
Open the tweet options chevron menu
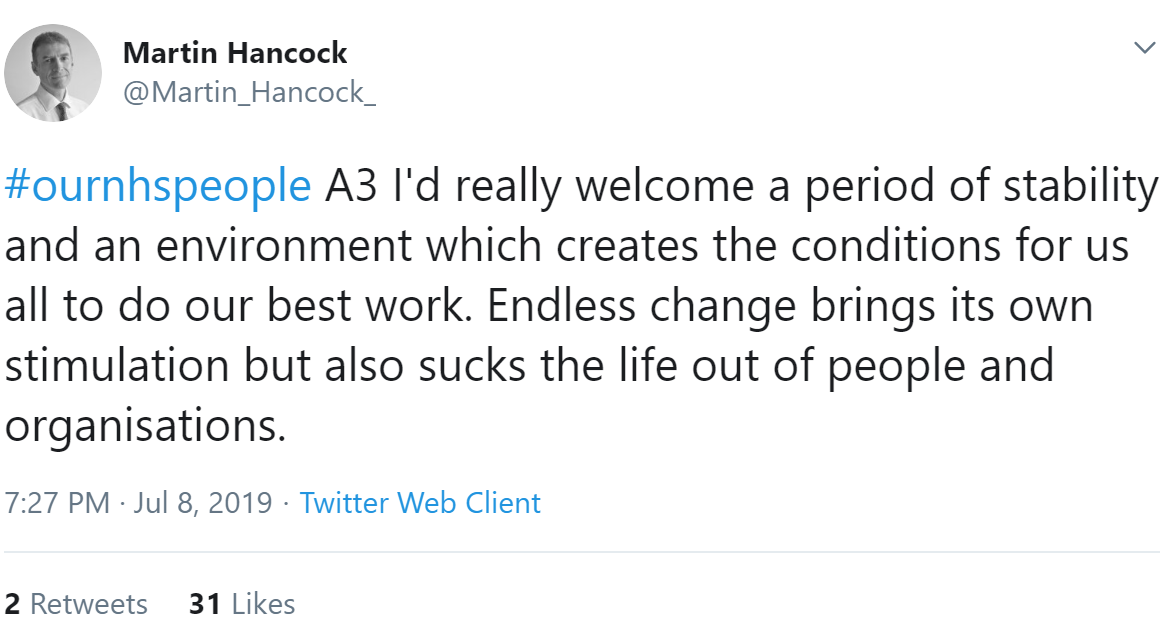1142,48
